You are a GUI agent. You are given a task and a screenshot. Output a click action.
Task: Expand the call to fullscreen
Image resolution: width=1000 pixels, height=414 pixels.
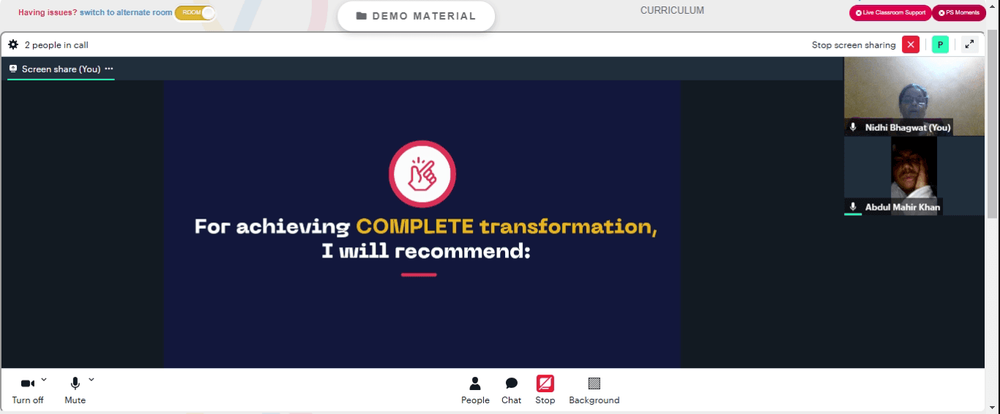click(x=969, y=45)
